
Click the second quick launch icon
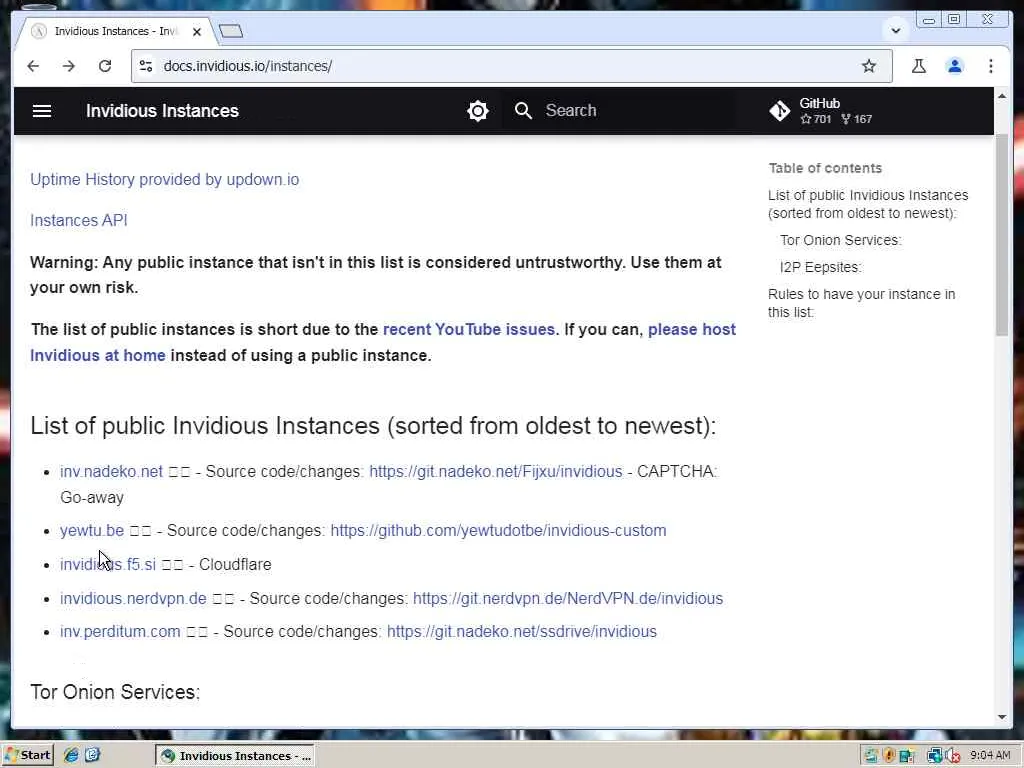93,756
